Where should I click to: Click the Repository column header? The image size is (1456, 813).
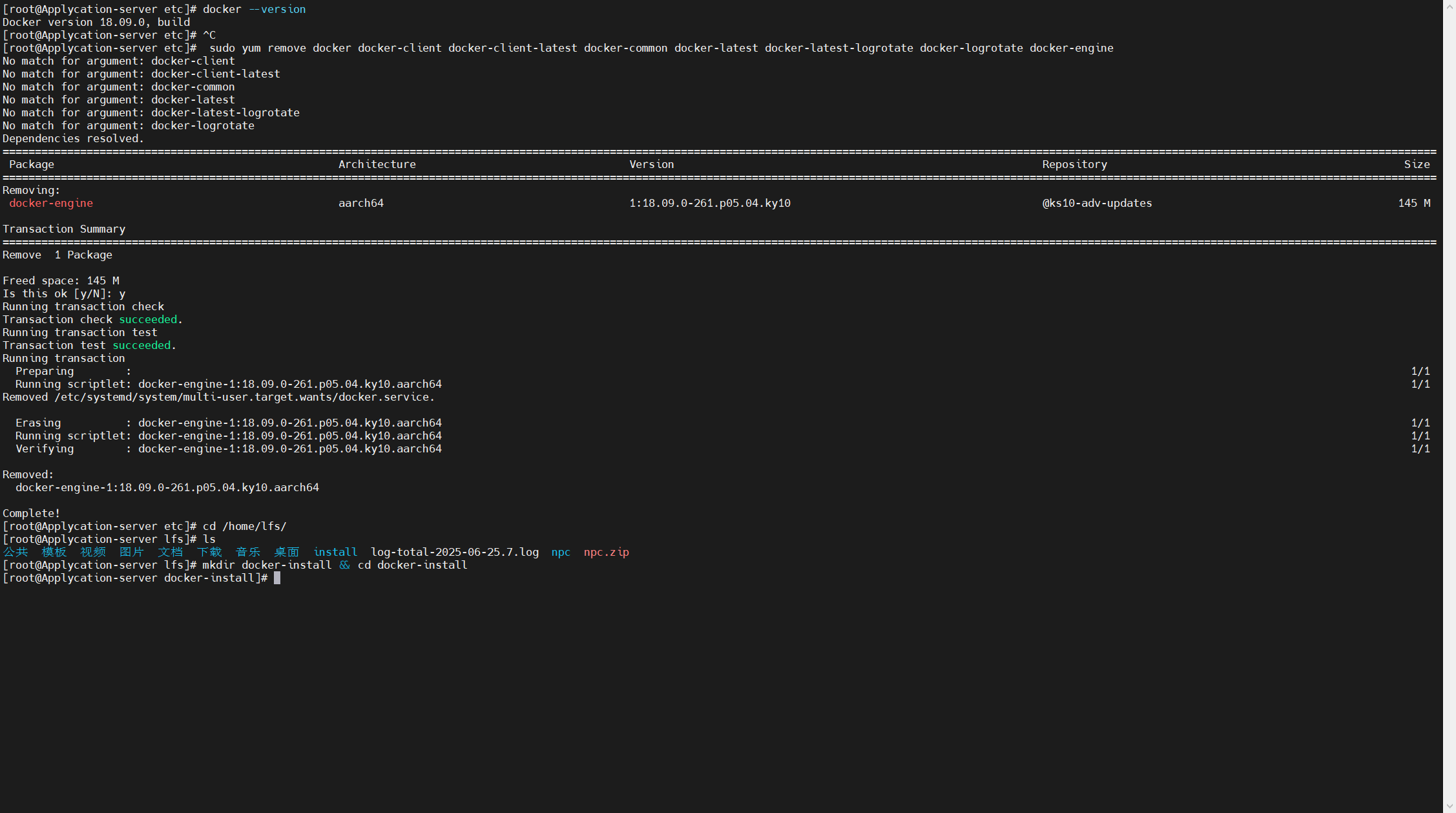click(1074, 164)
